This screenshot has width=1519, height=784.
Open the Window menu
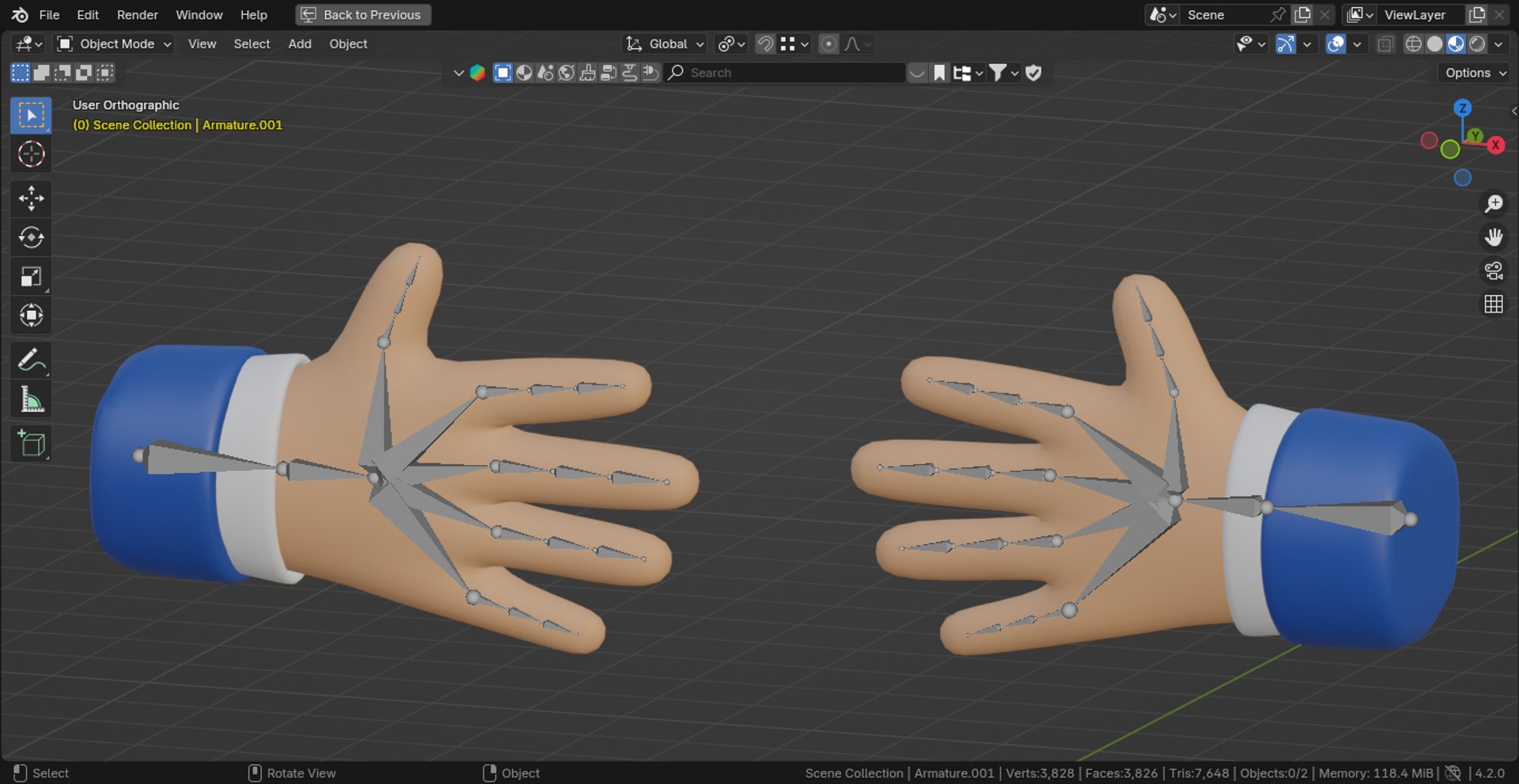coord(199,15)
